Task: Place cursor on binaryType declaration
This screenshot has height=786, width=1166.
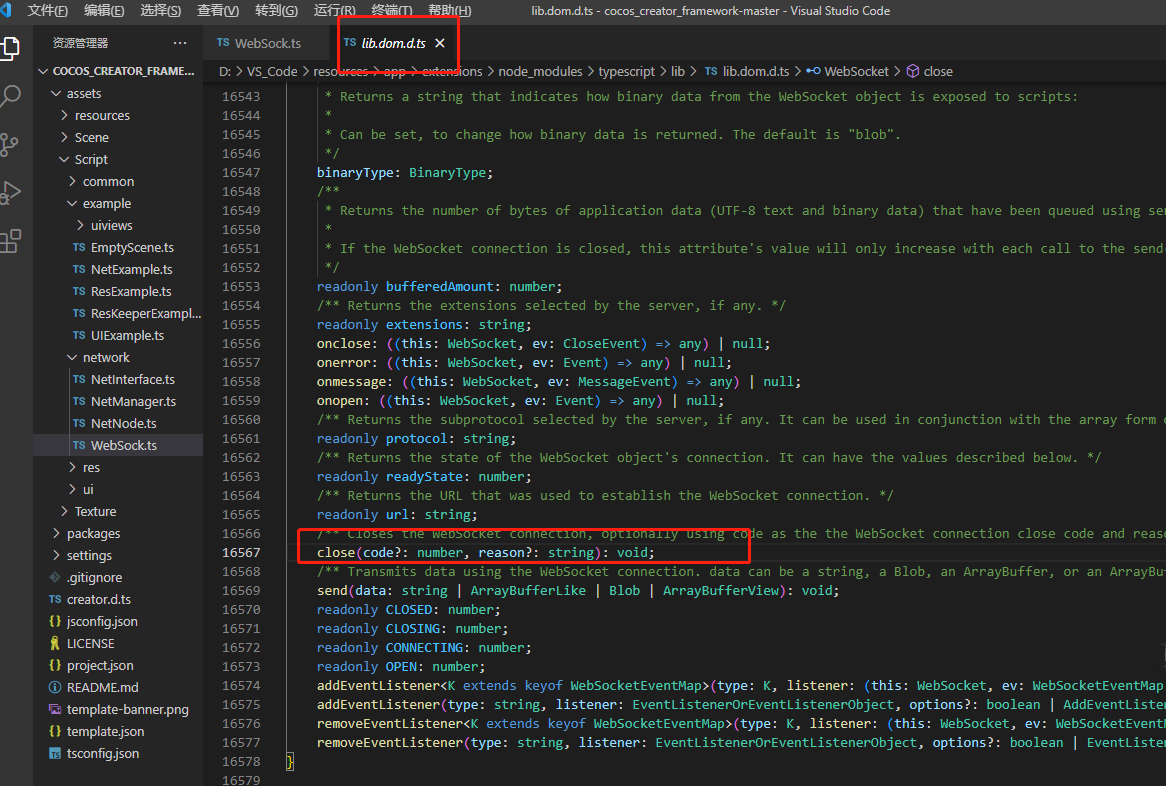Action: tap(405, 173)
